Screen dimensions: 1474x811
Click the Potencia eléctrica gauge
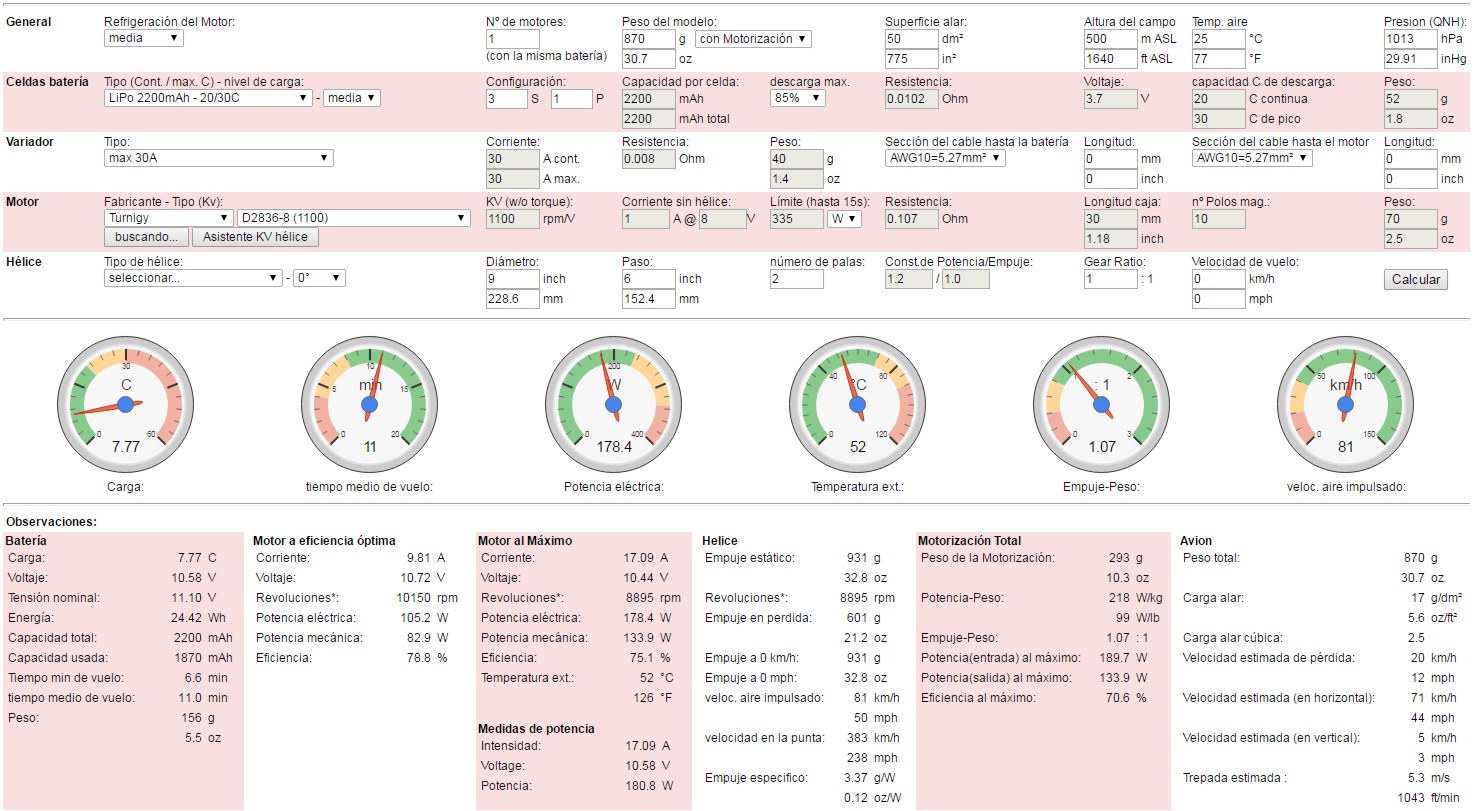click(614, 404)
